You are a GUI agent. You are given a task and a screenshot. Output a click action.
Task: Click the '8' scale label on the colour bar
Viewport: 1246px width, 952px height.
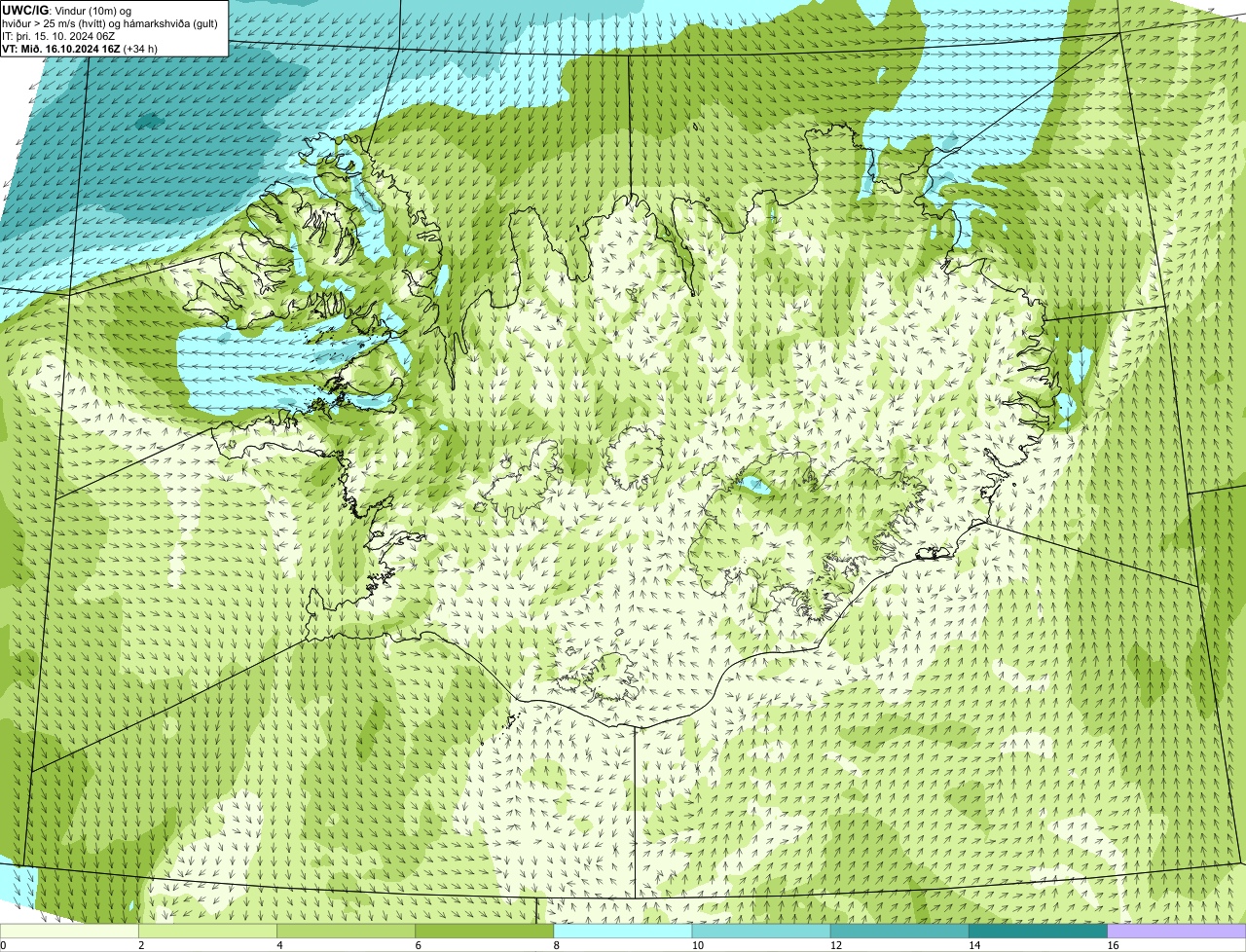tap(557, 945)
